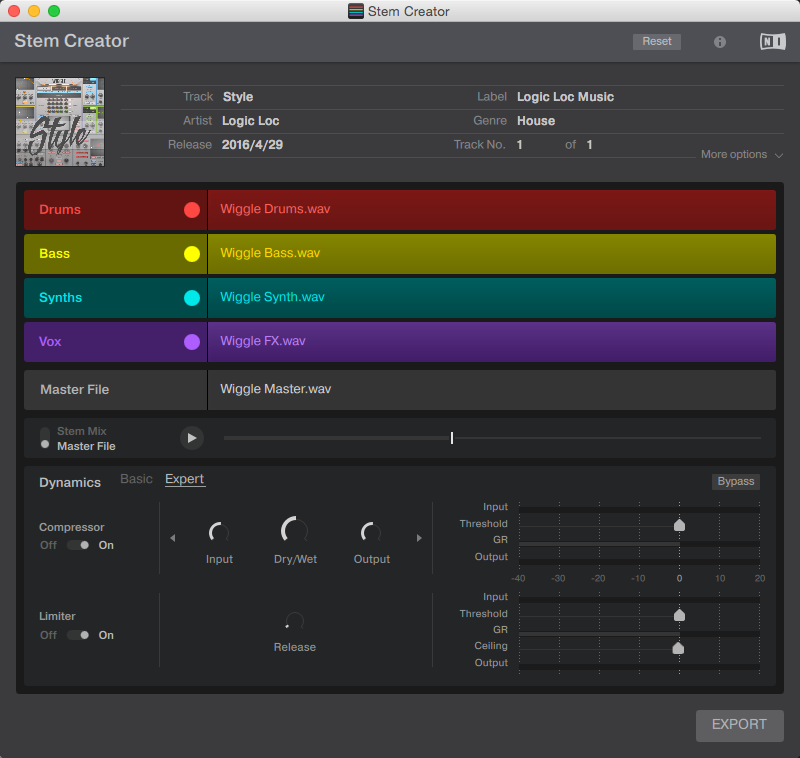Screen dimensions: 800x758
Task: Edit the Track name field Style
Action: pyautogui.click(x=238, y=97)
